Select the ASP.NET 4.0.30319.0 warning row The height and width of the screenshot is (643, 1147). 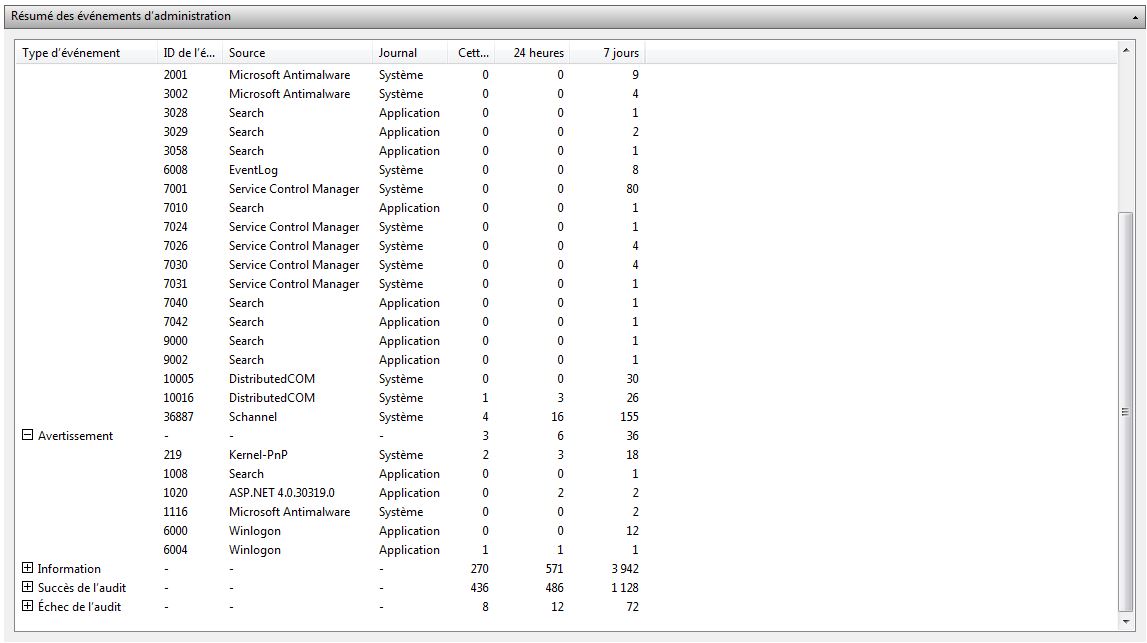281,493
